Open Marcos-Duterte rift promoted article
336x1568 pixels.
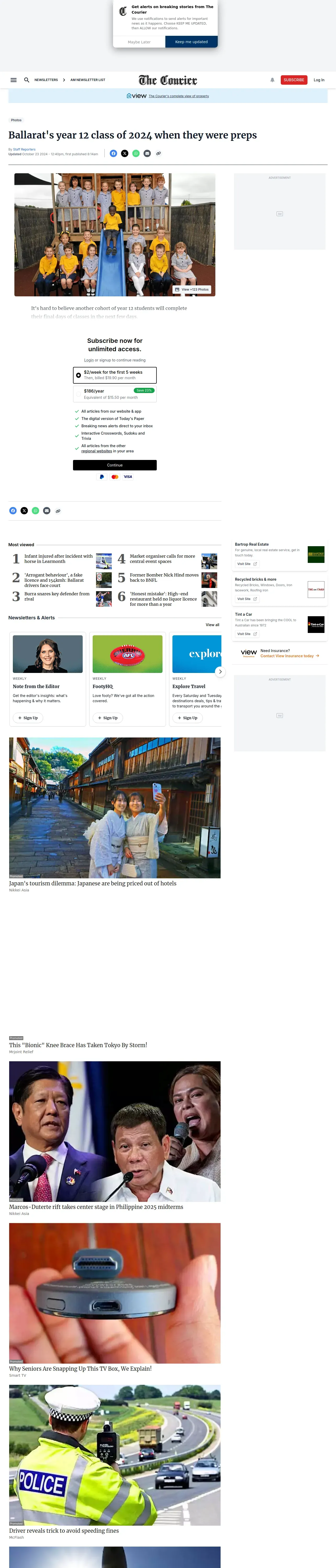click(96, 1207)
